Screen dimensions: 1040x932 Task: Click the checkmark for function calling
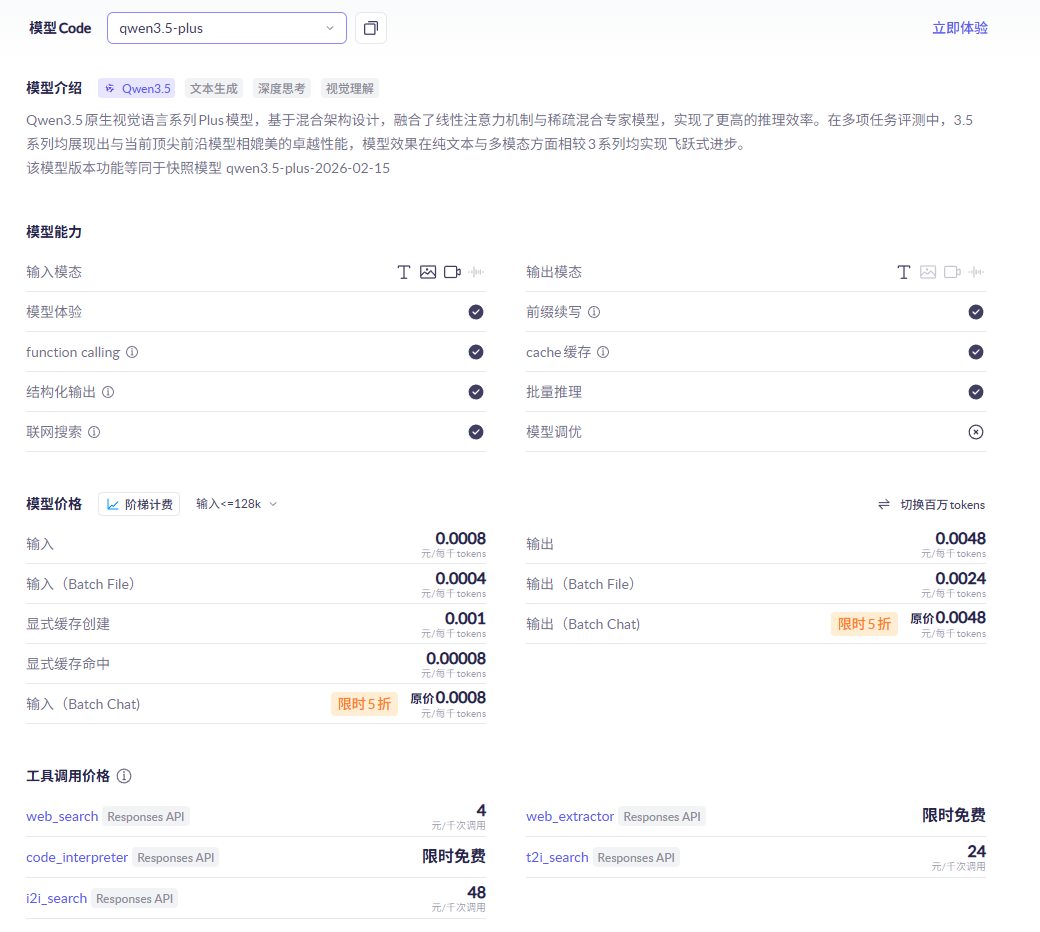tap(476, 352)
